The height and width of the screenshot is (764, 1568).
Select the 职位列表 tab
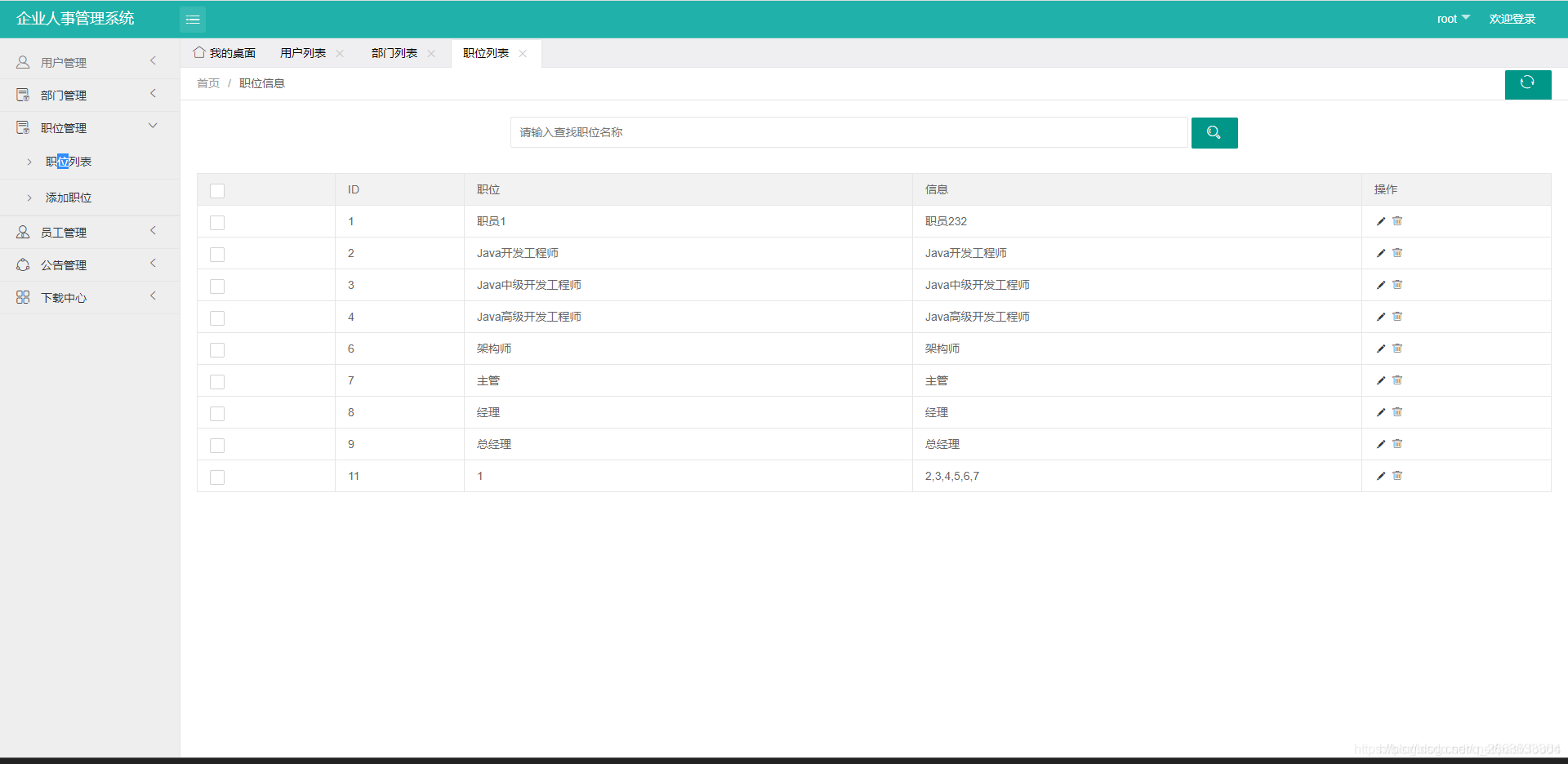click(486, 53)
